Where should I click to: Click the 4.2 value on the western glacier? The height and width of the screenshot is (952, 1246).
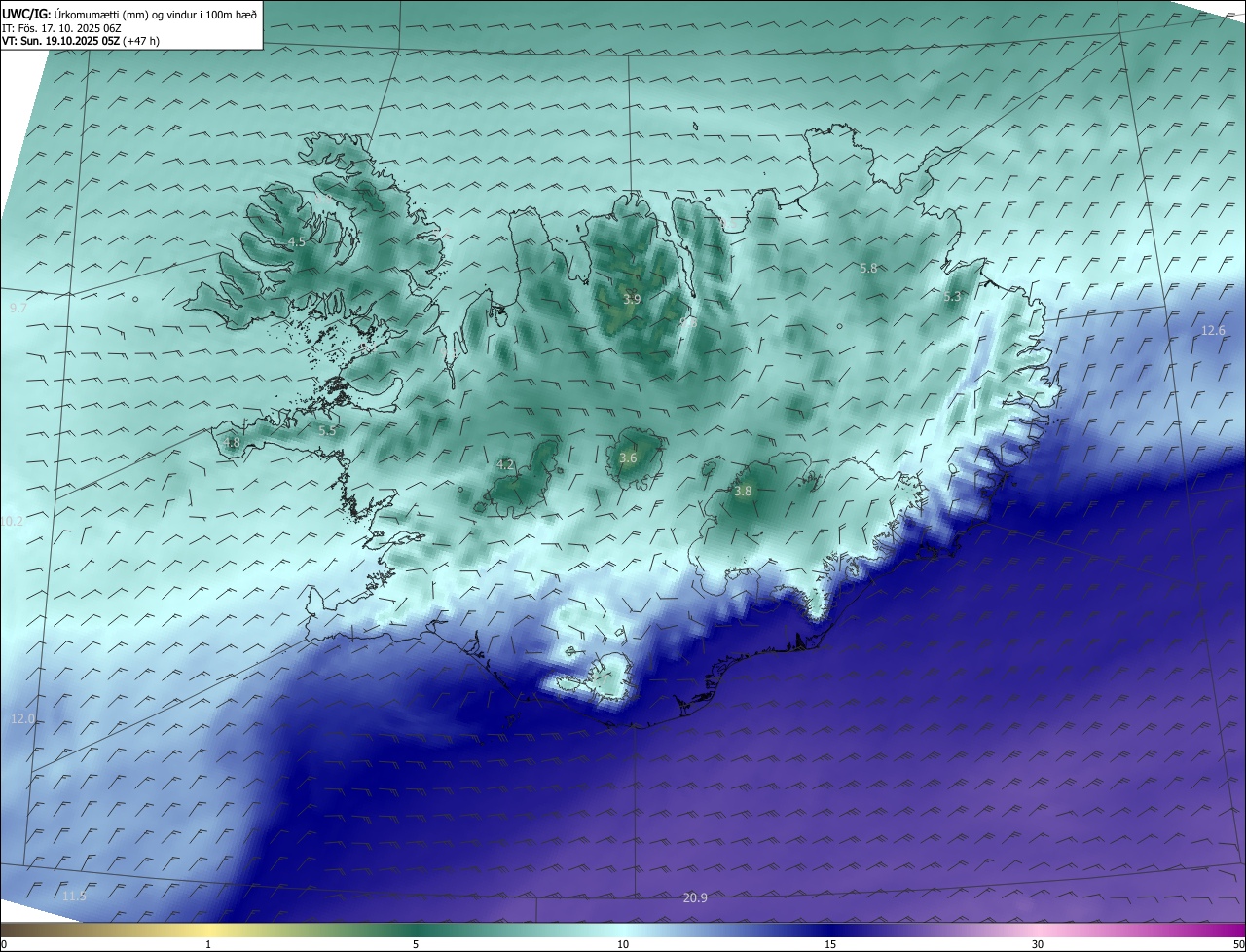click(x=505, y=465)
